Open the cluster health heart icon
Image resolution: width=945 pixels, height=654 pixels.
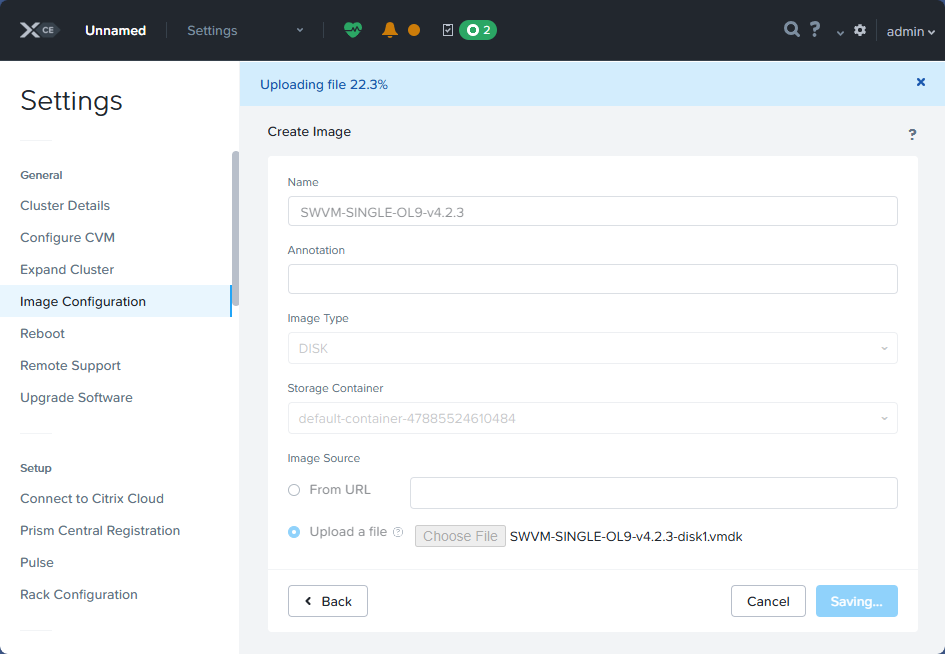(x=353, y=30)
